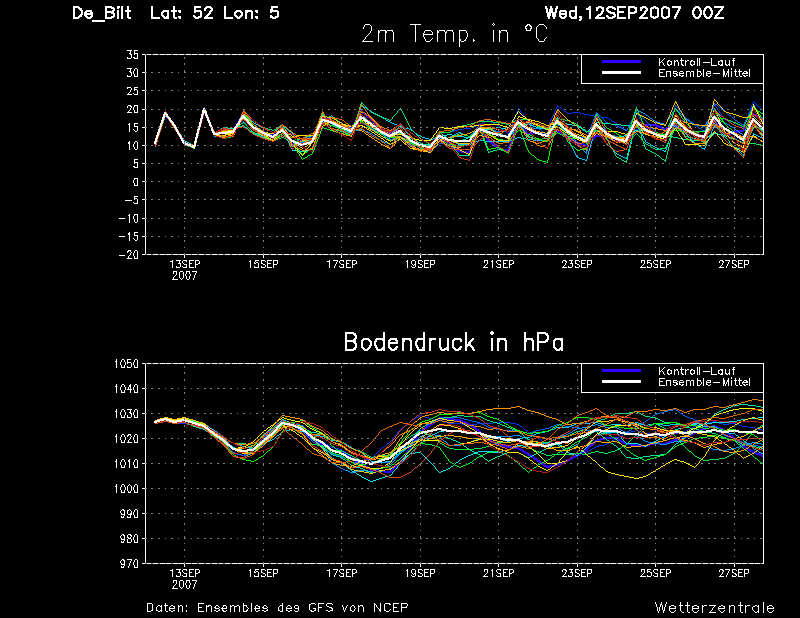Click the blue Kontroll-Lauf swatch in temperature legend

pyautogui.click(x=621, y=62)
